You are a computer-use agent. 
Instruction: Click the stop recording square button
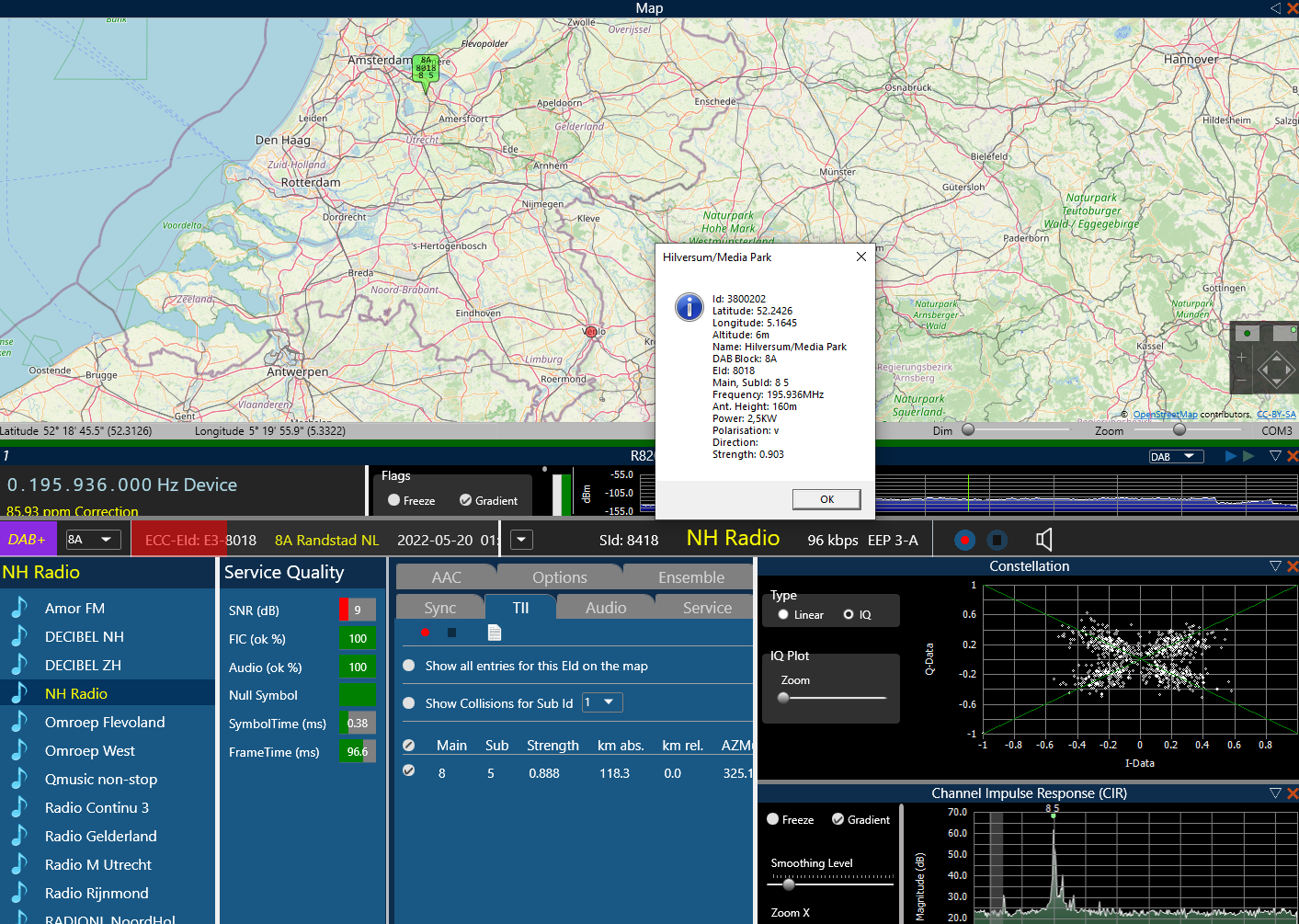point(997,540)
